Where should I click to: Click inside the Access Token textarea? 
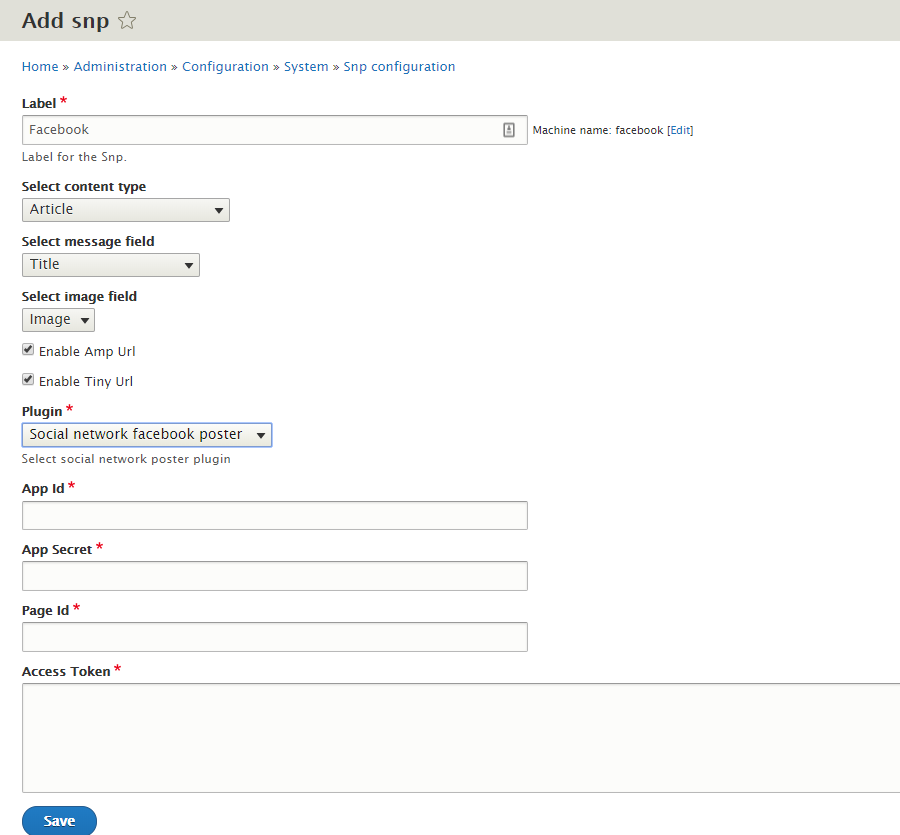[x=460, y=738]
